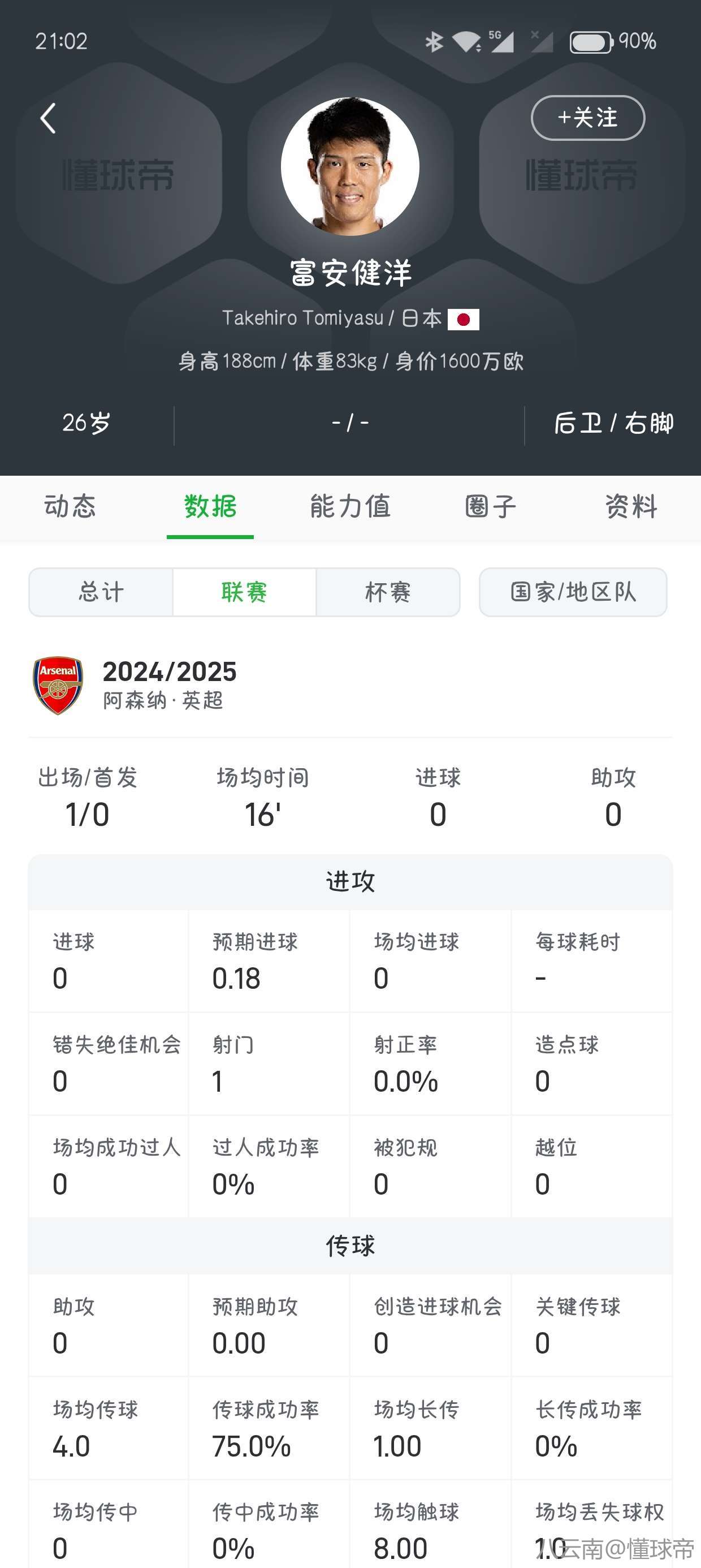The image size is (701, 1568).
Task: Tap the Arsenal club crest
Action: coord(58,686)
